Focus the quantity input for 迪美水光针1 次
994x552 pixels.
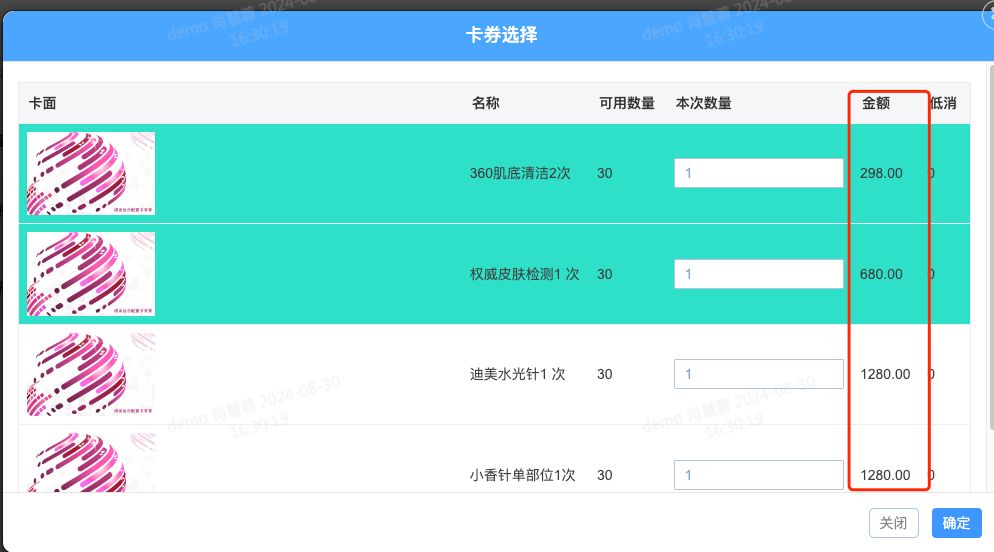758,374
